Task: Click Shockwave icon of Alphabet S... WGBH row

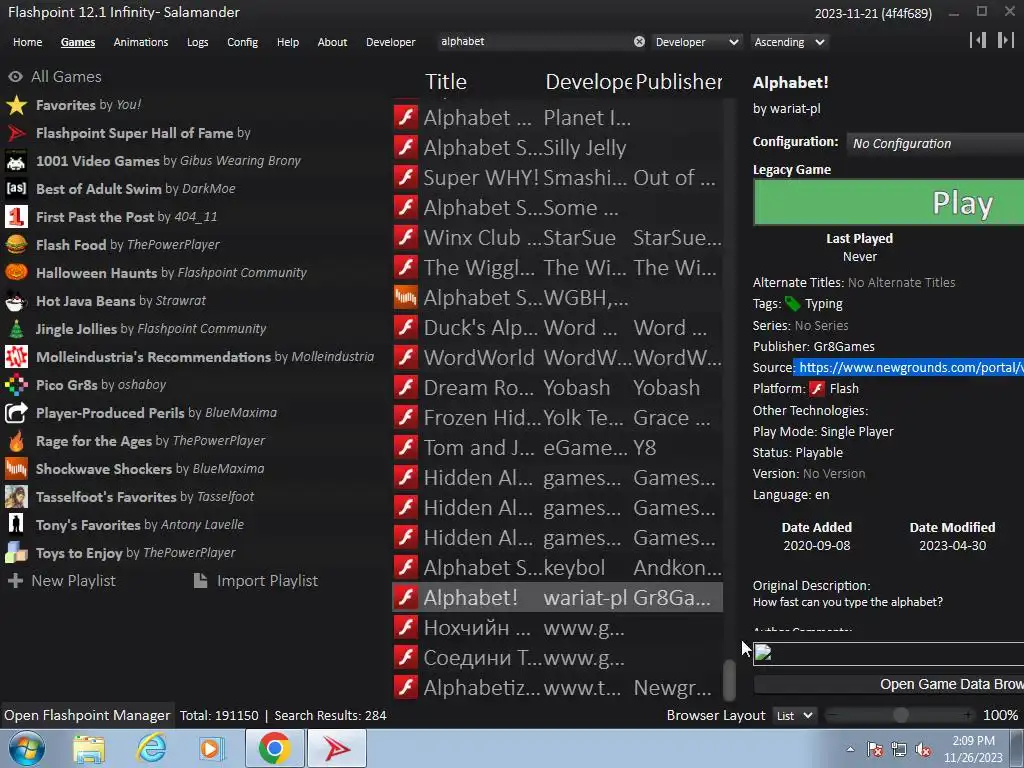Action: 406,298
